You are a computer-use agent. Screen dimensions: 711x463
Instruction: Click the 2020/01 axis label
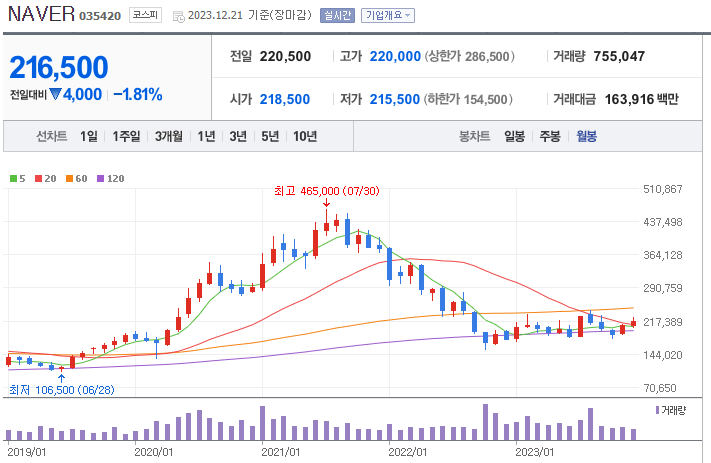(154, 452)
